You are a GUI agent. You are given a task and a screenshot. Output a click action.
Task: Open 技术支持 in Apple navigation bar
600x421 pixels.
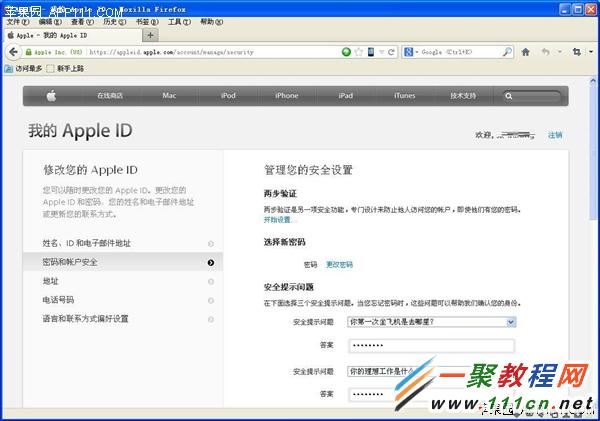(463, 96)
